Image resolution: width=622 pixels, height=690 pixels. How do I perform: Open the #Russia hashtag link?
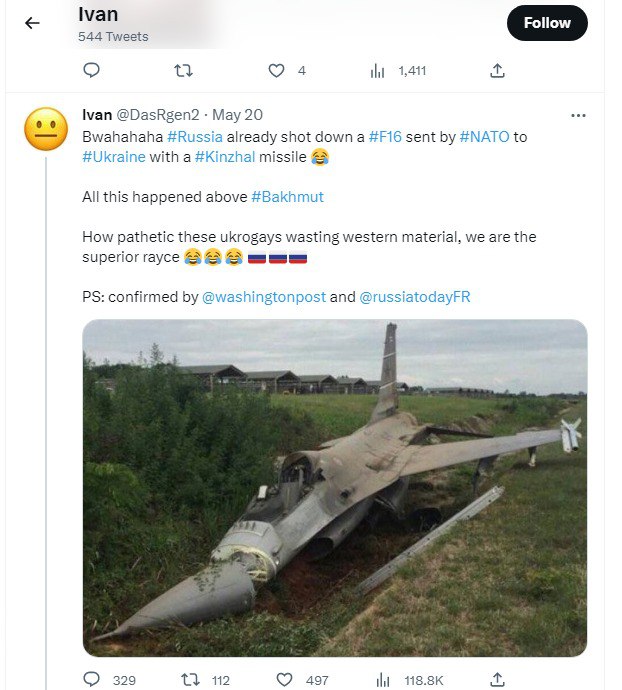(x=194, y=136)
